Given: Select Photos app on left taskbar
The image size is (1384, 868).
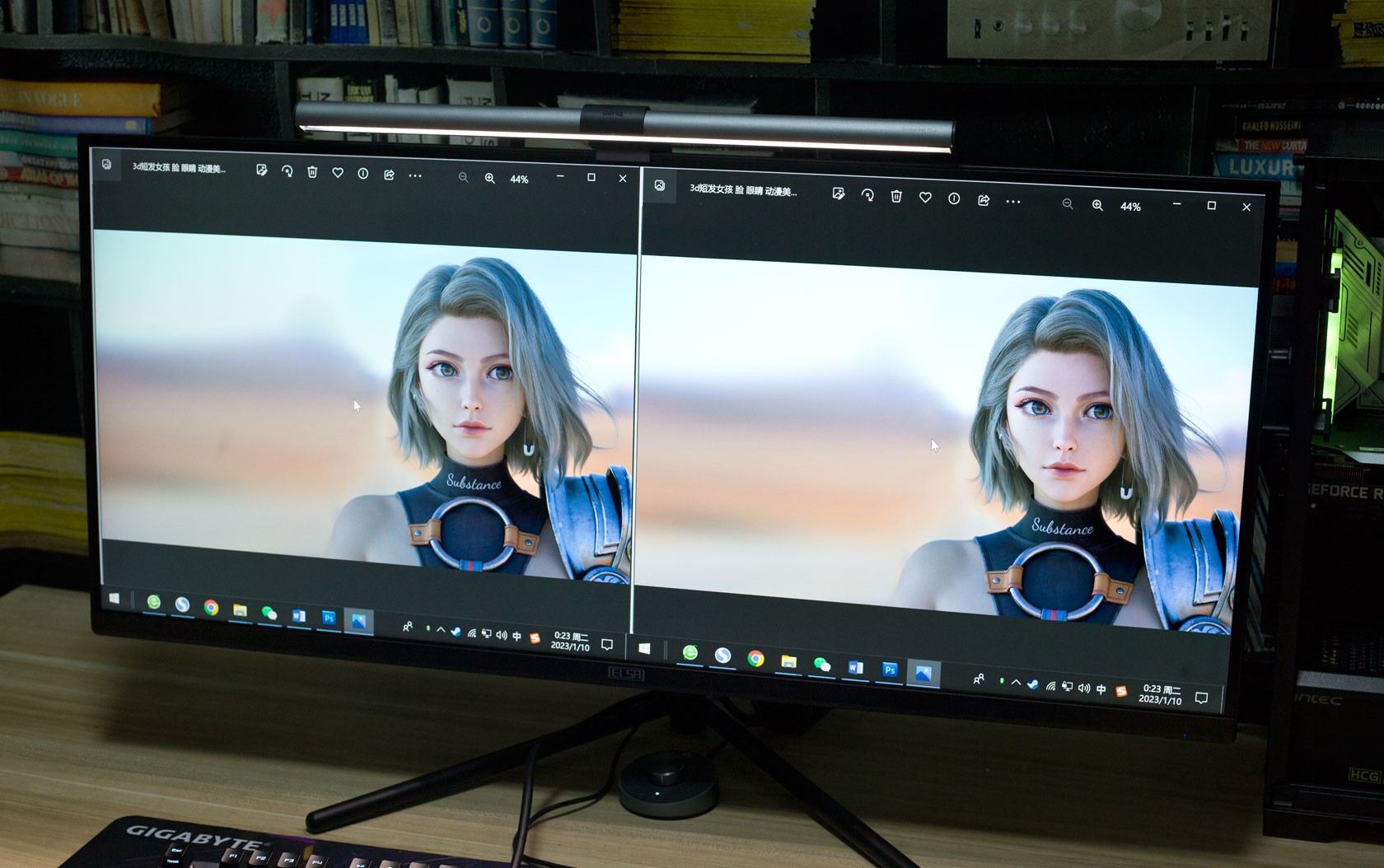Looking at the screenshot, I should click(x=358, y=621).
